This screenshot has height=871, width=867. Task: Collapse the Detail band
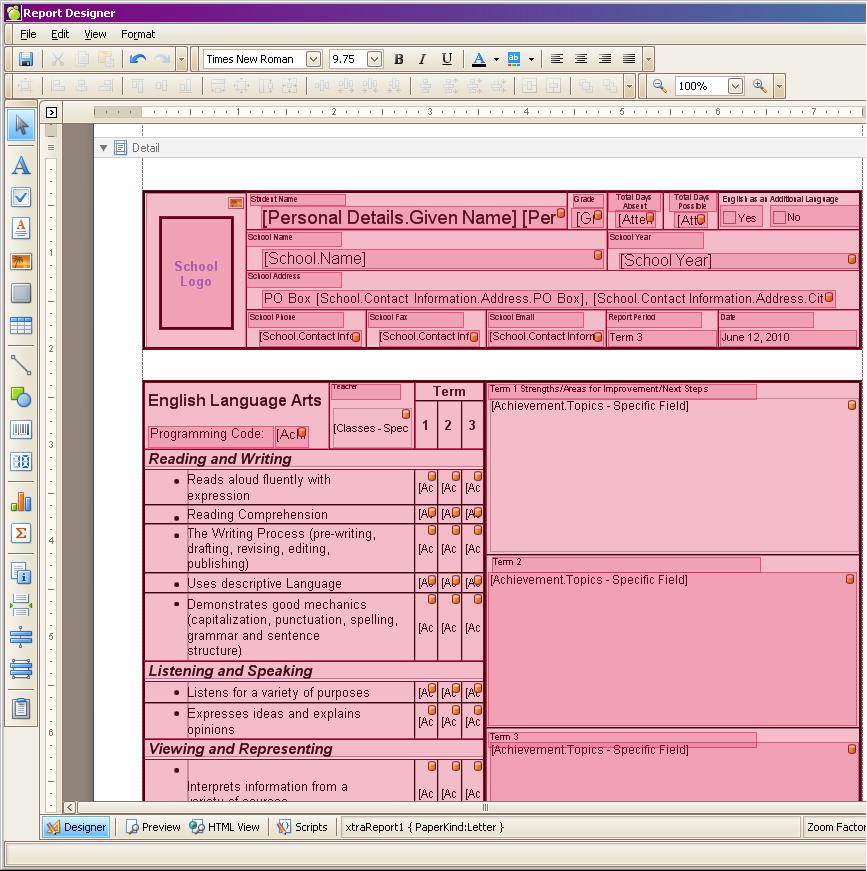[103, 148]
